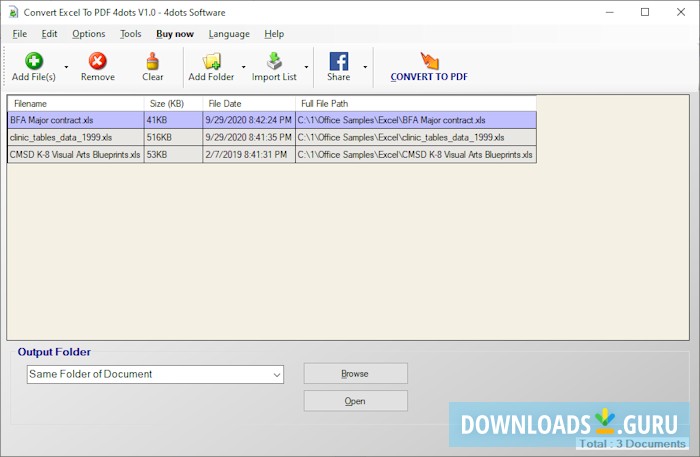Click the app icon in the title bar
This screenshot has height=457, width=700.
click(13, 12)
